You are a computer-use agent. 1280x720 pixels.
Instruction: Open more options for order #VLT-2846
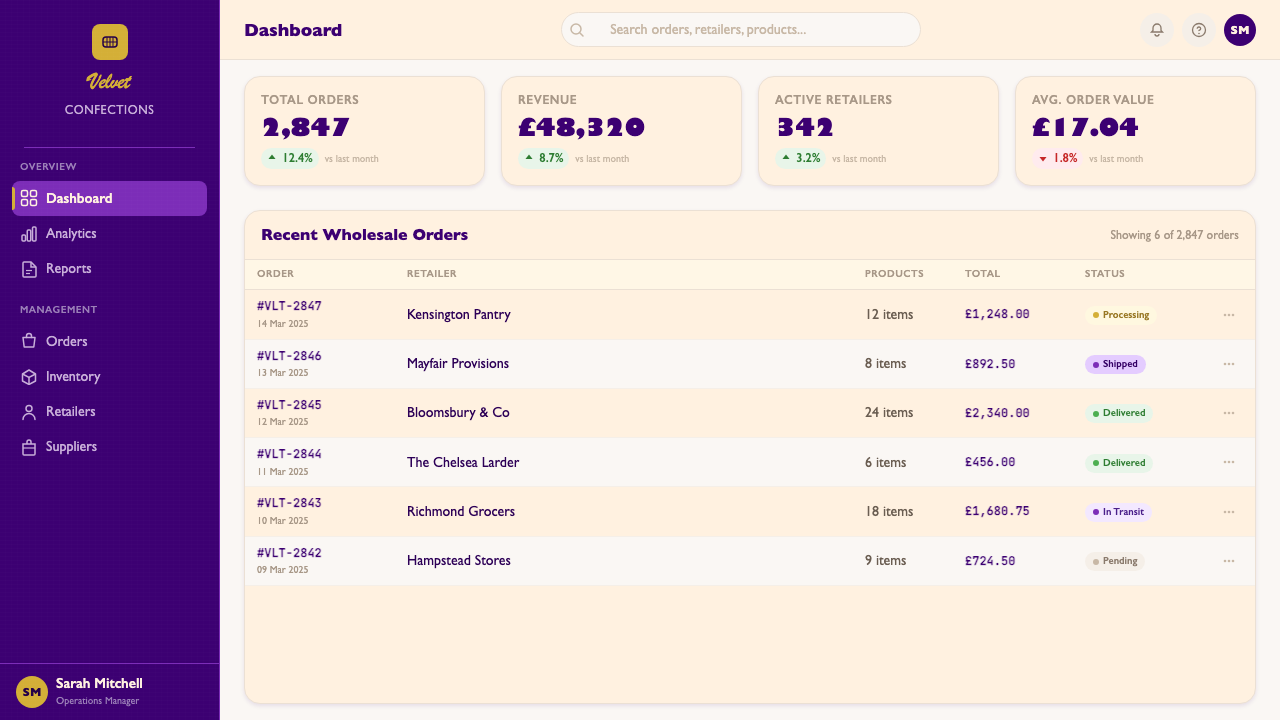click(x=1229, y=364)
